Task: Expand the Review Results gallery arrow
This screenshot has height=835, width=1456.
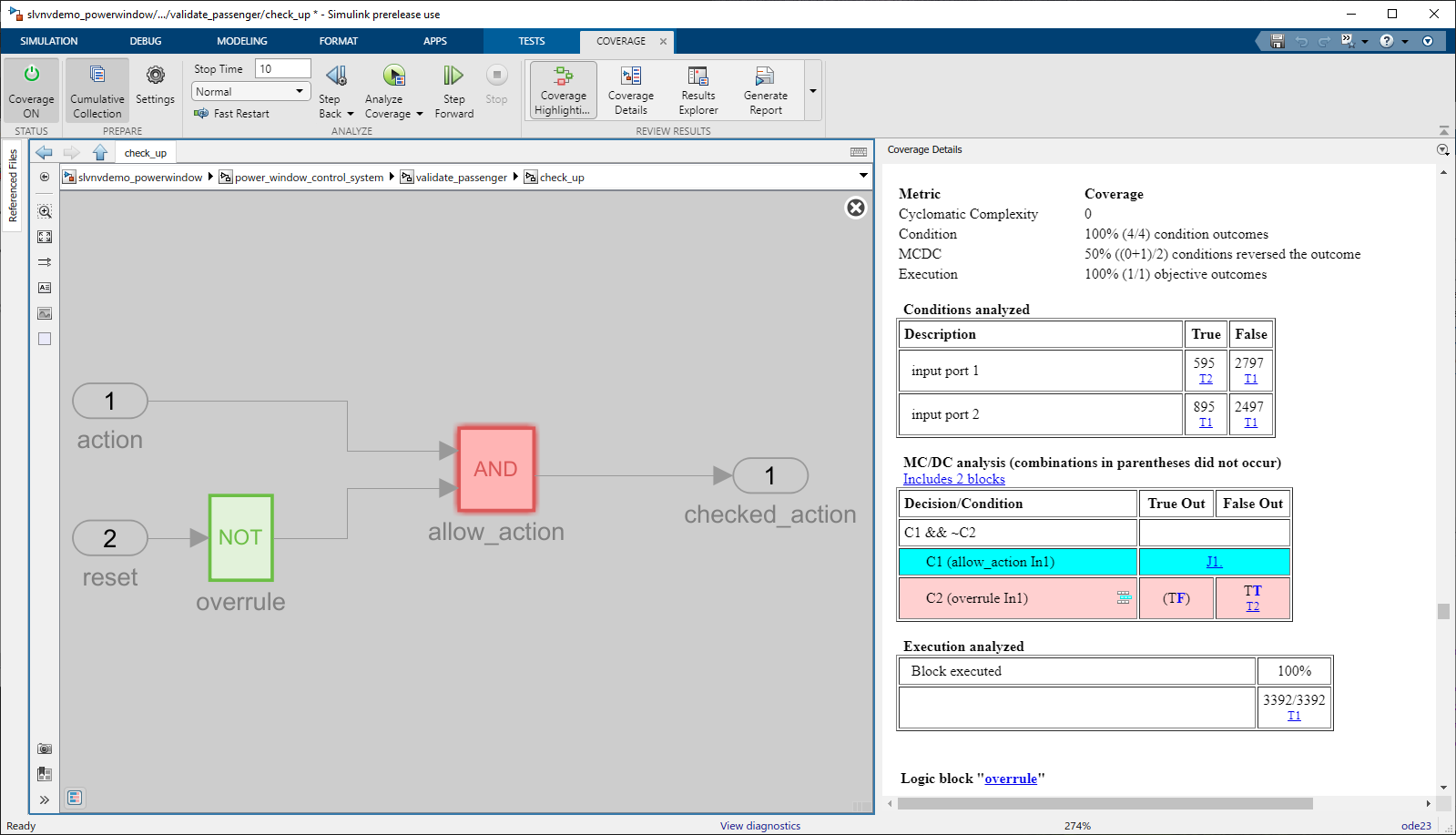Action: click(813, 91)
